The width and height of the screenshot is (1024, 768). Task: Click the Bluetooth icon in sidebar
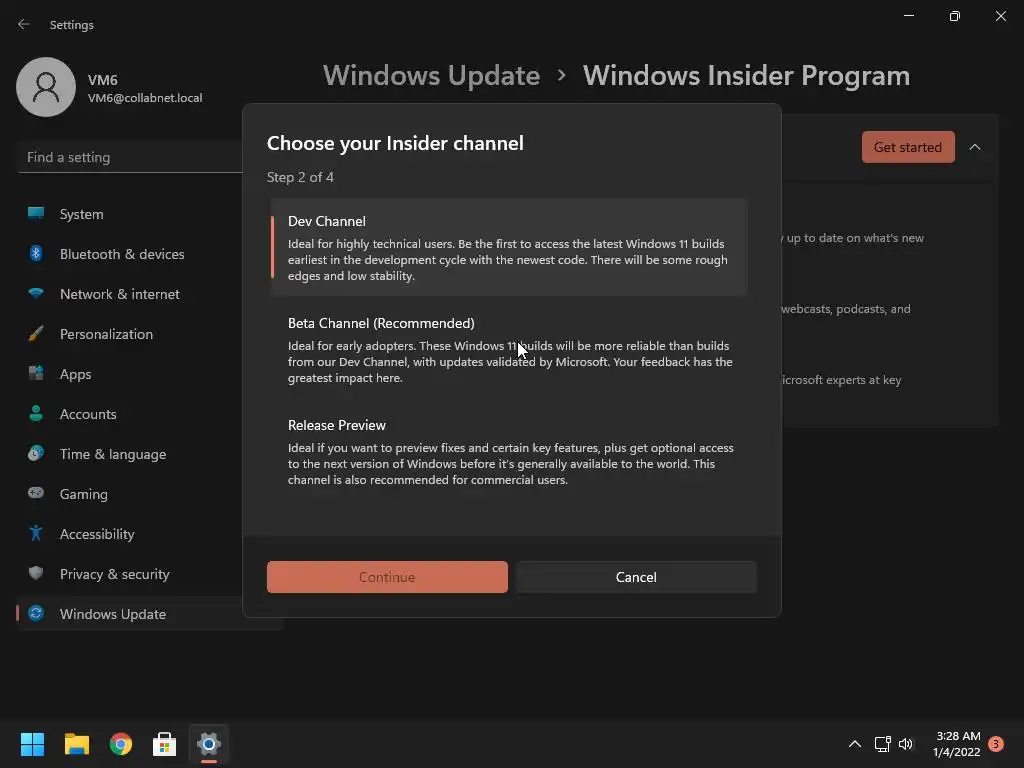[36, 253]
